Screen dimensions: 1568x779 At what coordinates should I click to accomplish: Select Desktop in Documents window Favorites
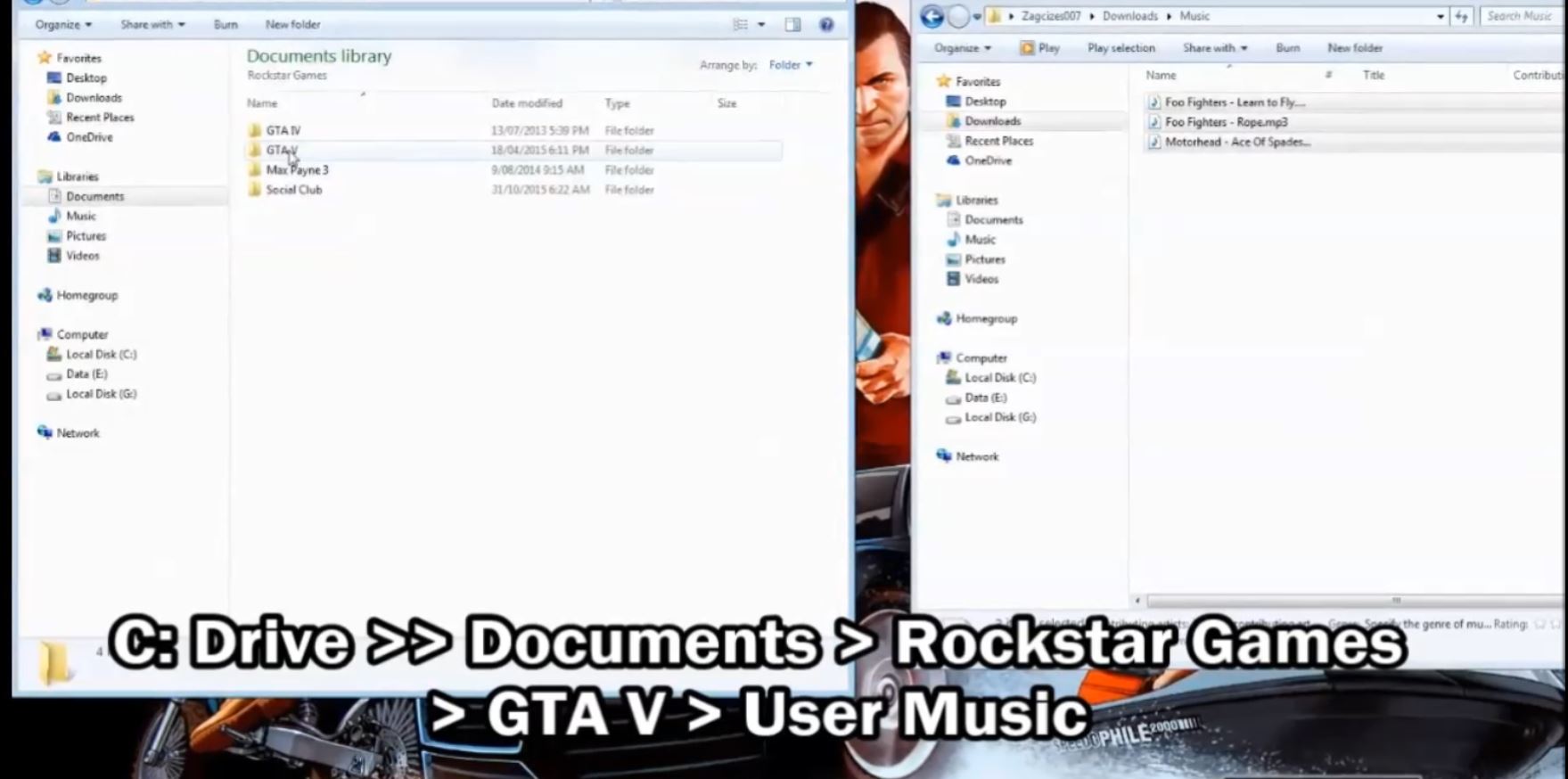click(x=77, y=78)
